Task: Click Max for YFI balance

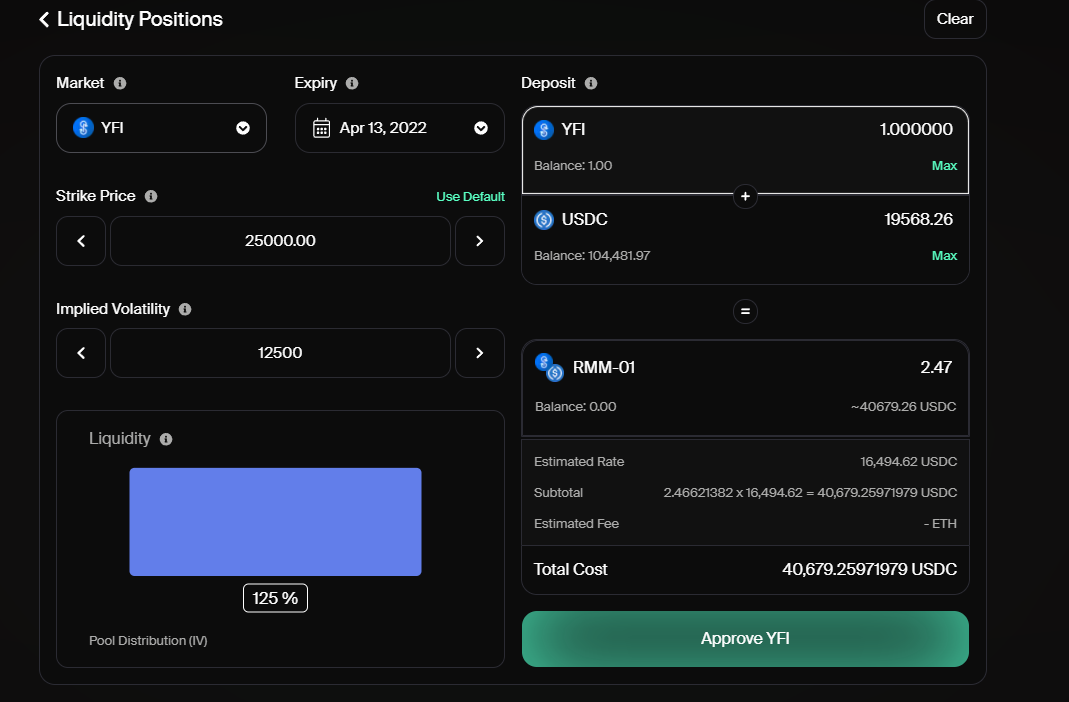Action: point(944,166)
